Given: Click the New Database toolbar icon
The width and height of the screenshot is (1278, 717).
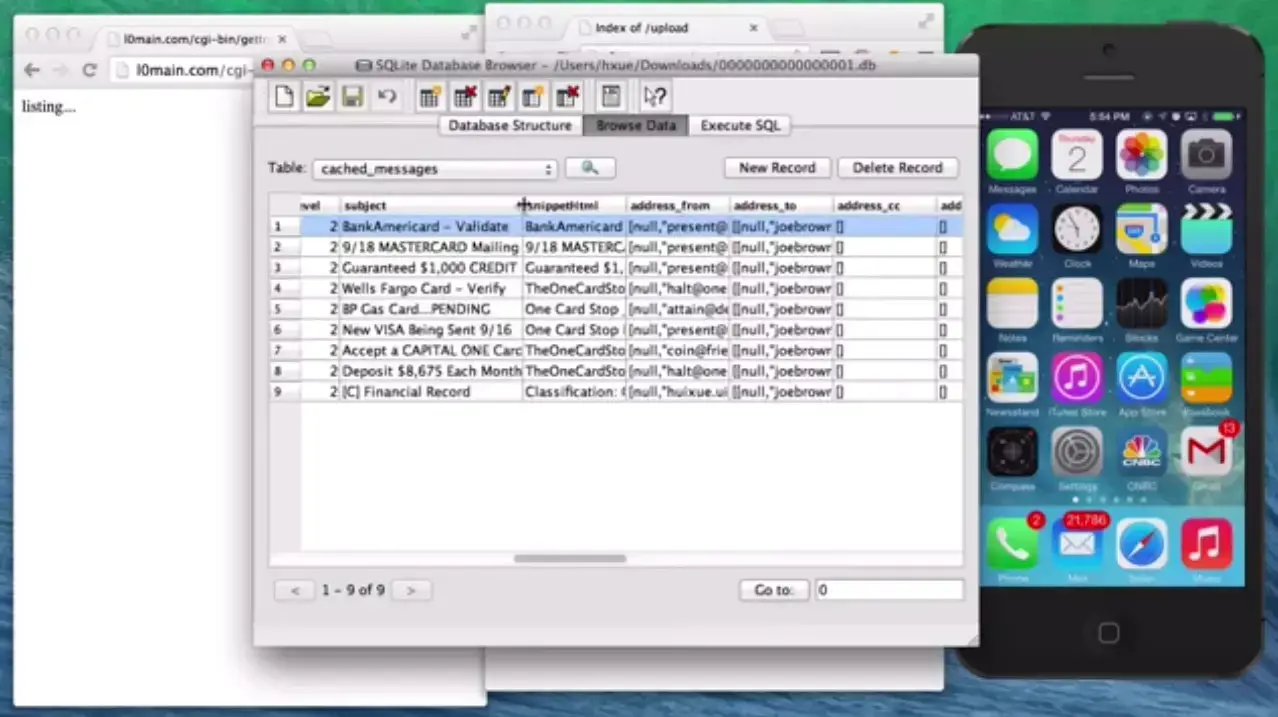Looking at the screenshot, I should point(285,97).
